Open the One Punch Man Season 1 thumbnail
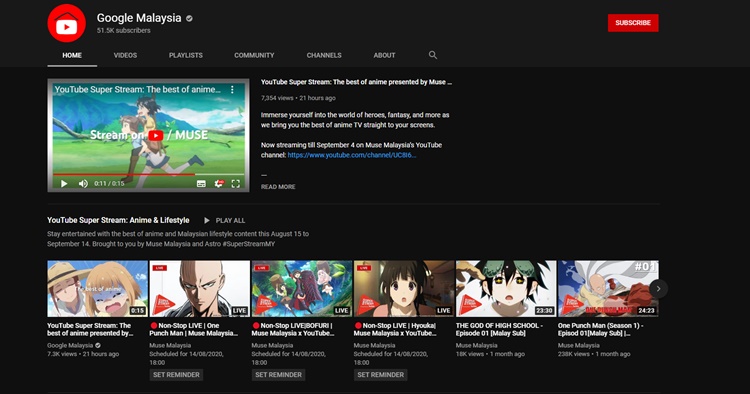The image size is (750, 394). (x=608, y=288)
